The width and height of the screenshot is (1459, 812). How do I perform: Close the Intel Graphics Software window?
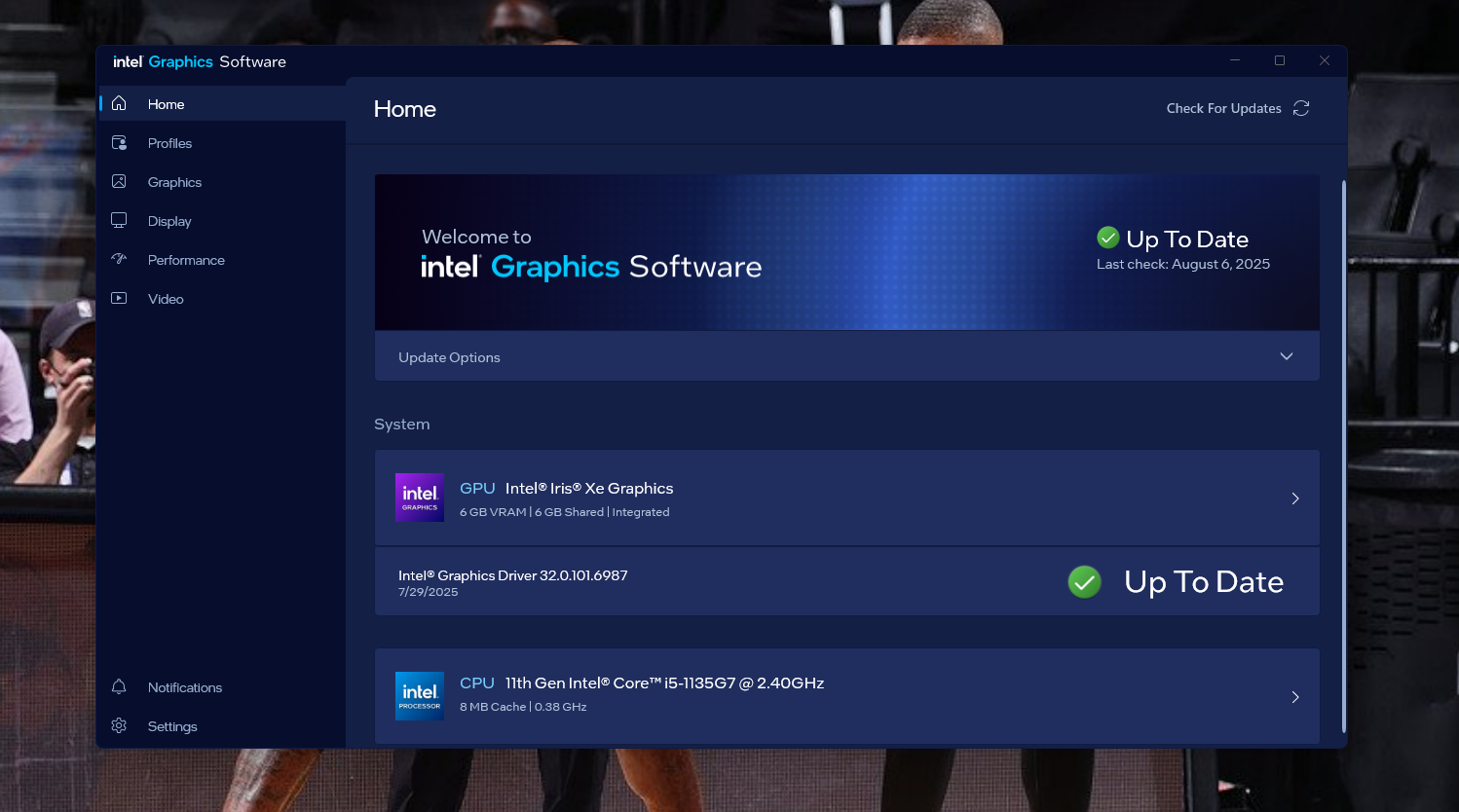1325,60
